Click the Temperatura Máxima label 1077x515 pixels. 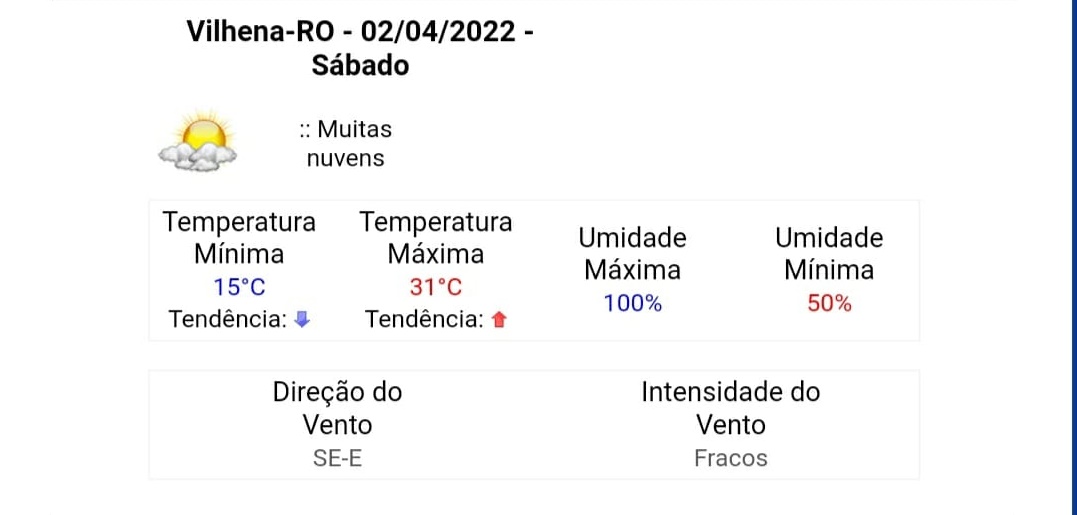pyautogui.click(x=436, y=238)
